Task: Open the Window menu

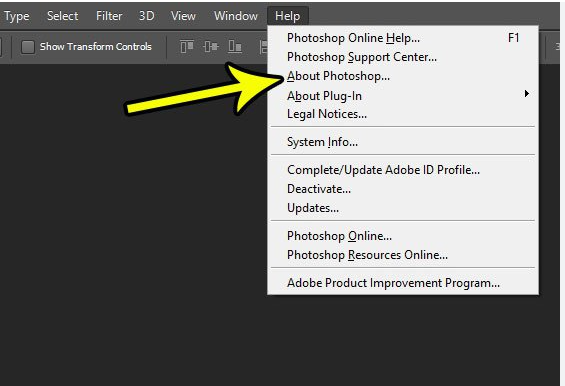Action: (x=236, y=16)
